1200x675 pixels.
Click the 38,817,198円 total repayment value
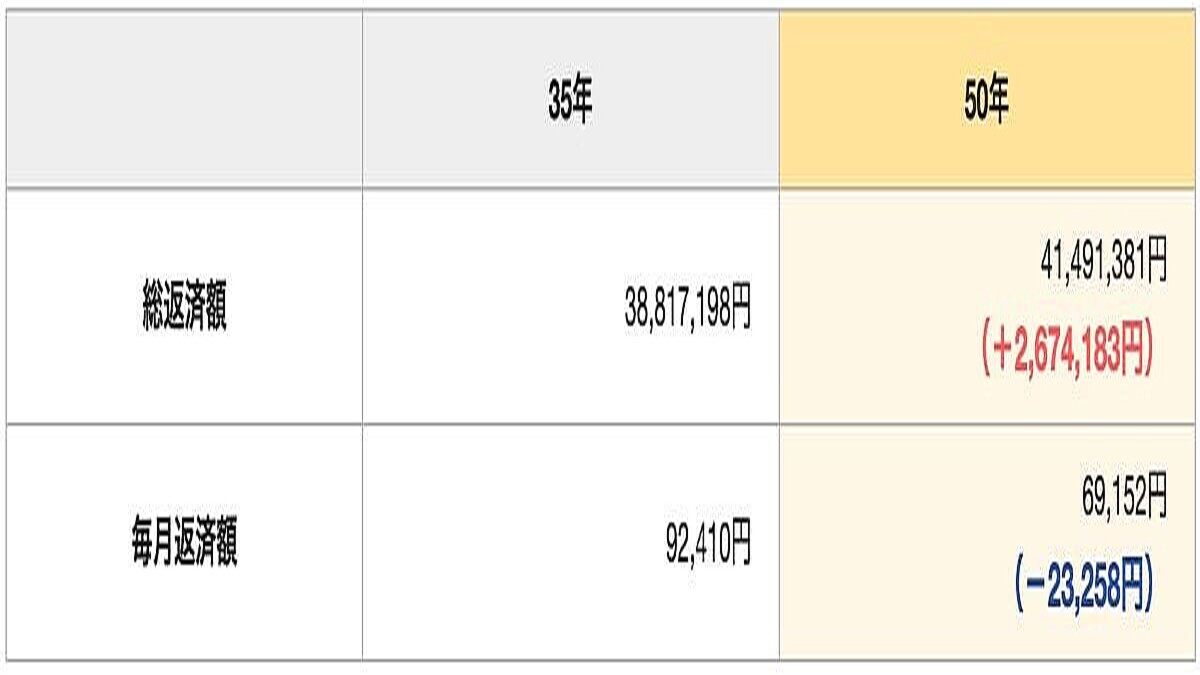(x=687, y=312)
